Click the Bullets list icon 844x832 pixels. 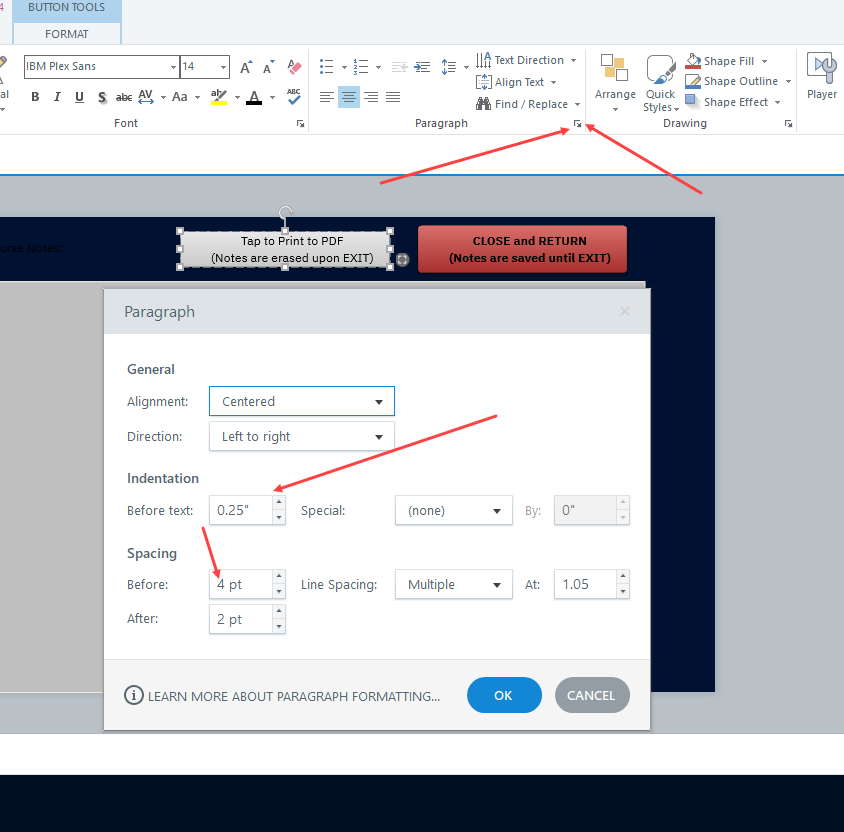pyautogui.click(x=327, y=67)
